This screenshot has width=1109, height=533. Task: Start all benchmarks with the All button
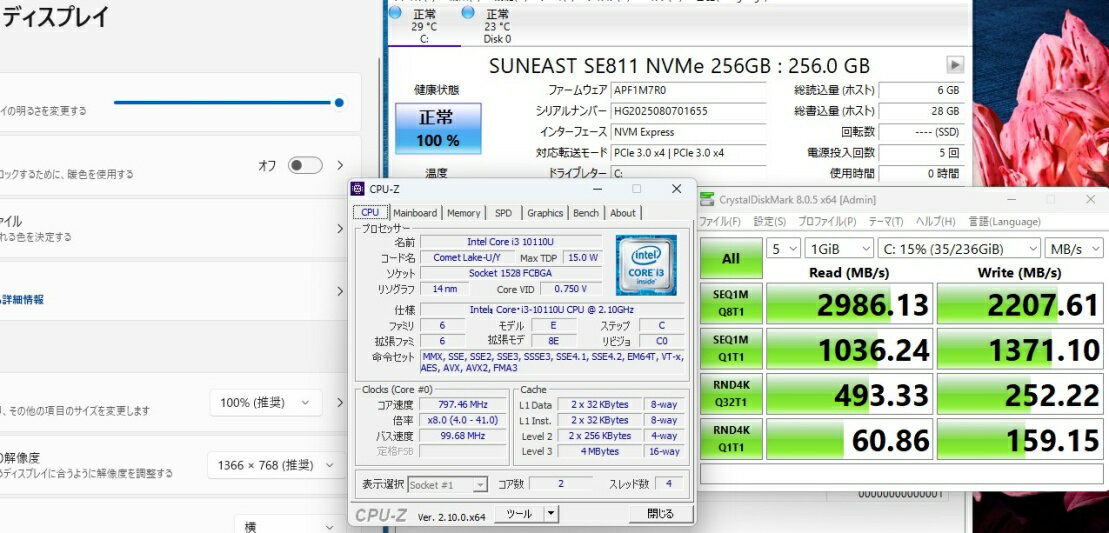731,259
